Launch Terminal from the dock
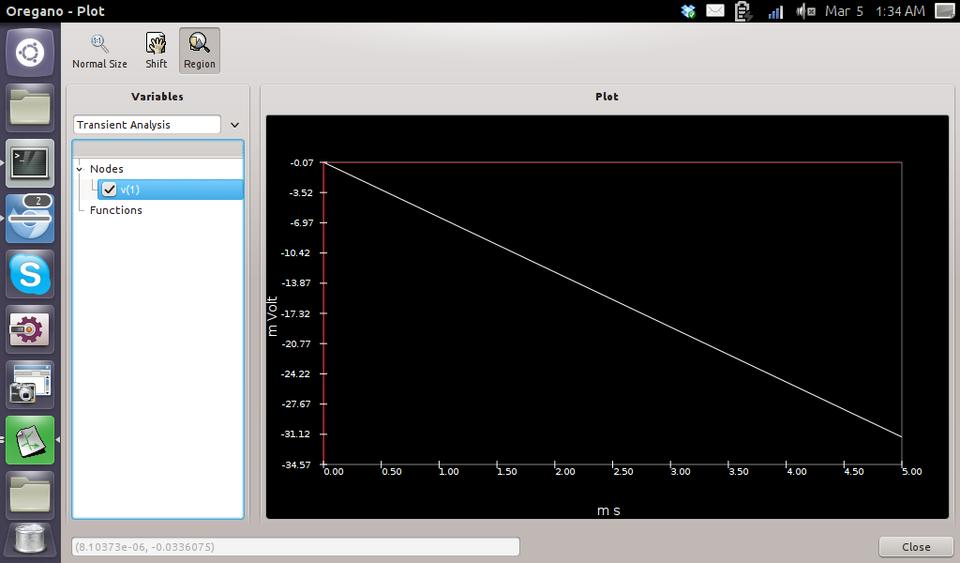 click(x=30, y=163)
